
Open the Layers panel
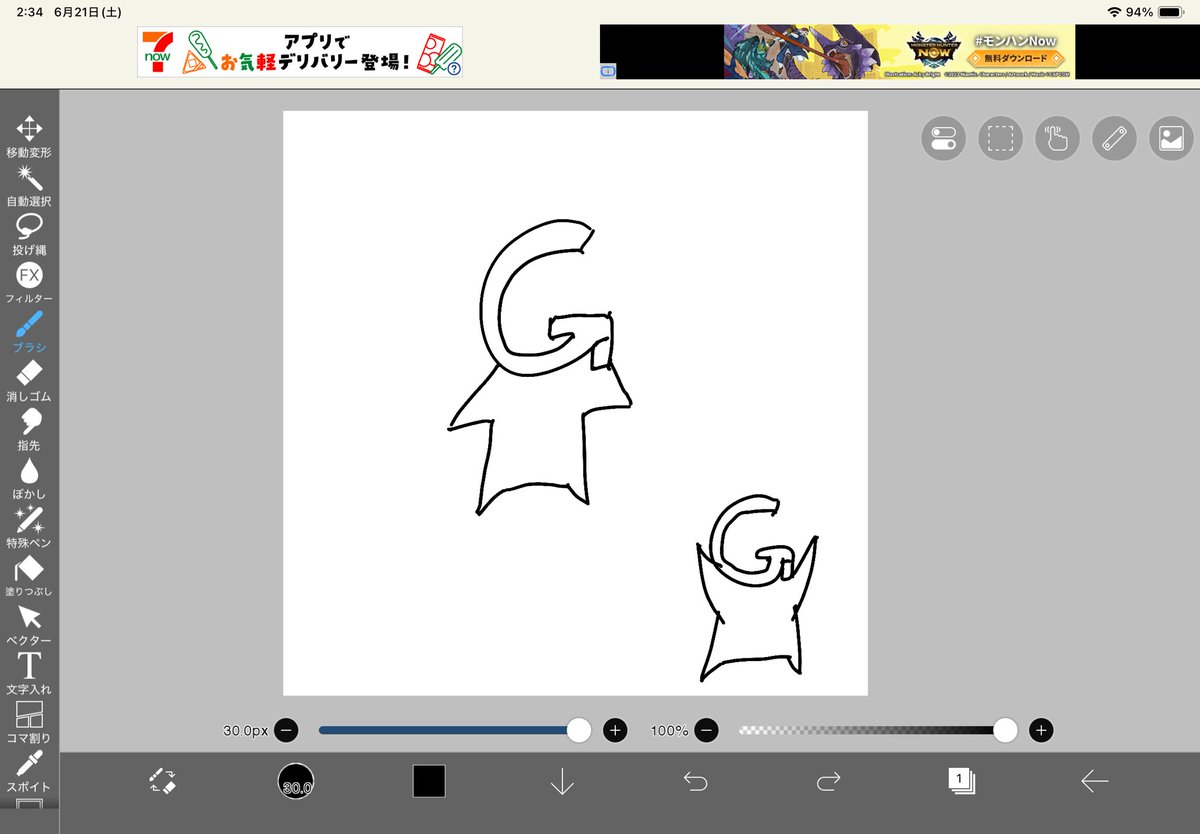coord(962,783)
